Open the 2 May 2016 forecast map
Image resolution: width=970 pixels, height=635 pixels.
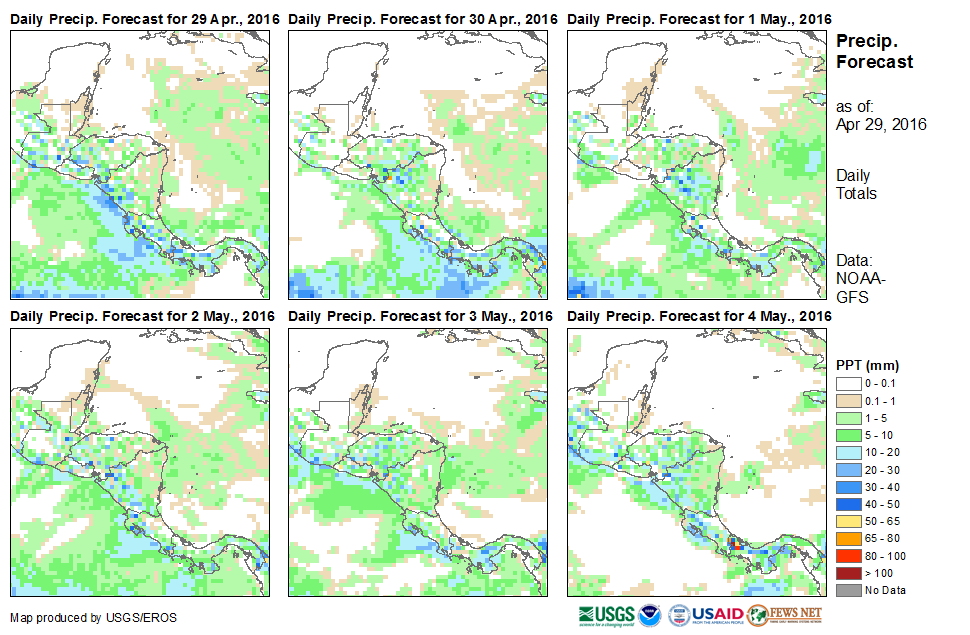click(x=139, y=461)
